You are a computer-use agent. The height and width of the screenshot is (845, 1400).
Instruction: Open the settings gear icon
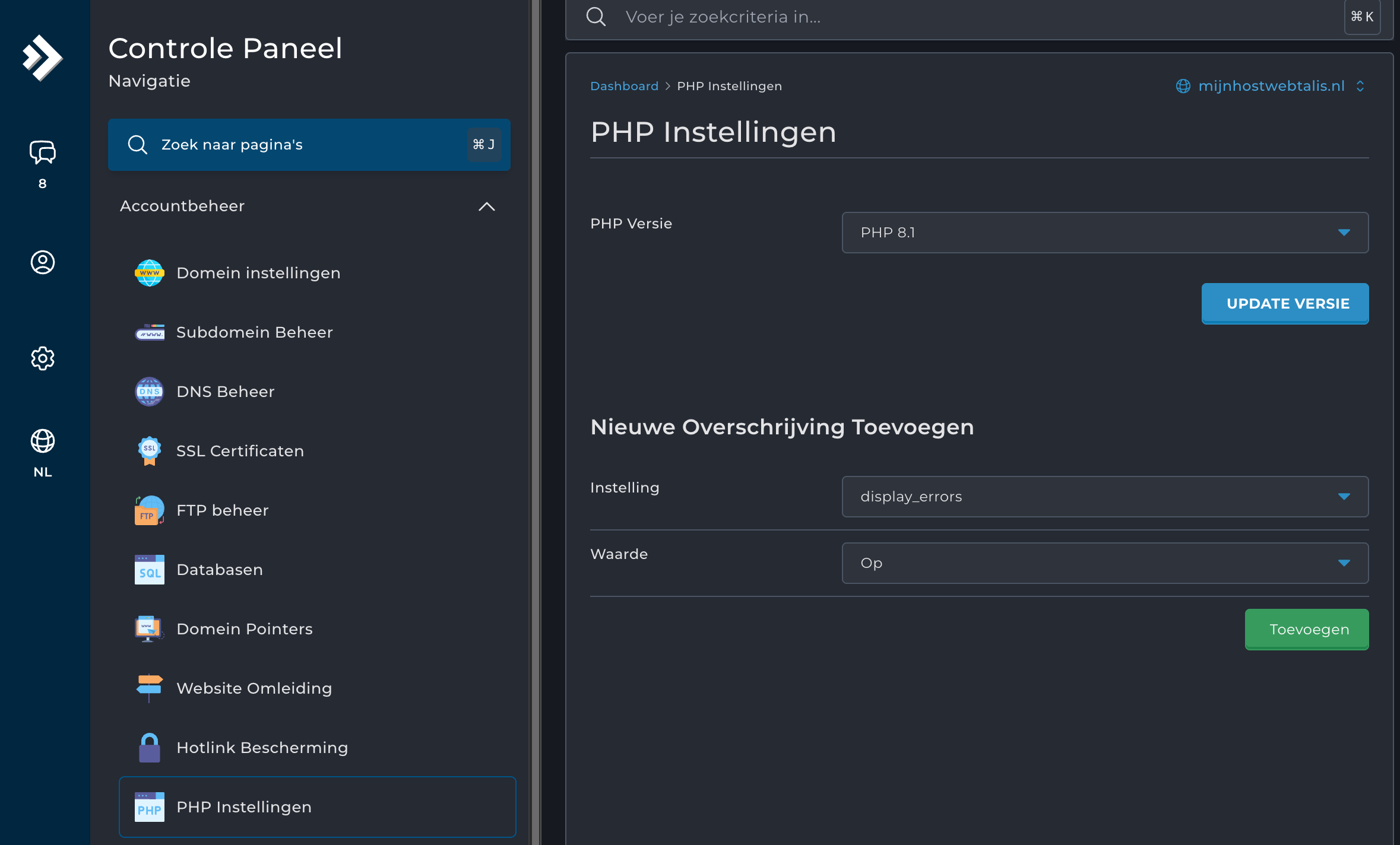43,358
